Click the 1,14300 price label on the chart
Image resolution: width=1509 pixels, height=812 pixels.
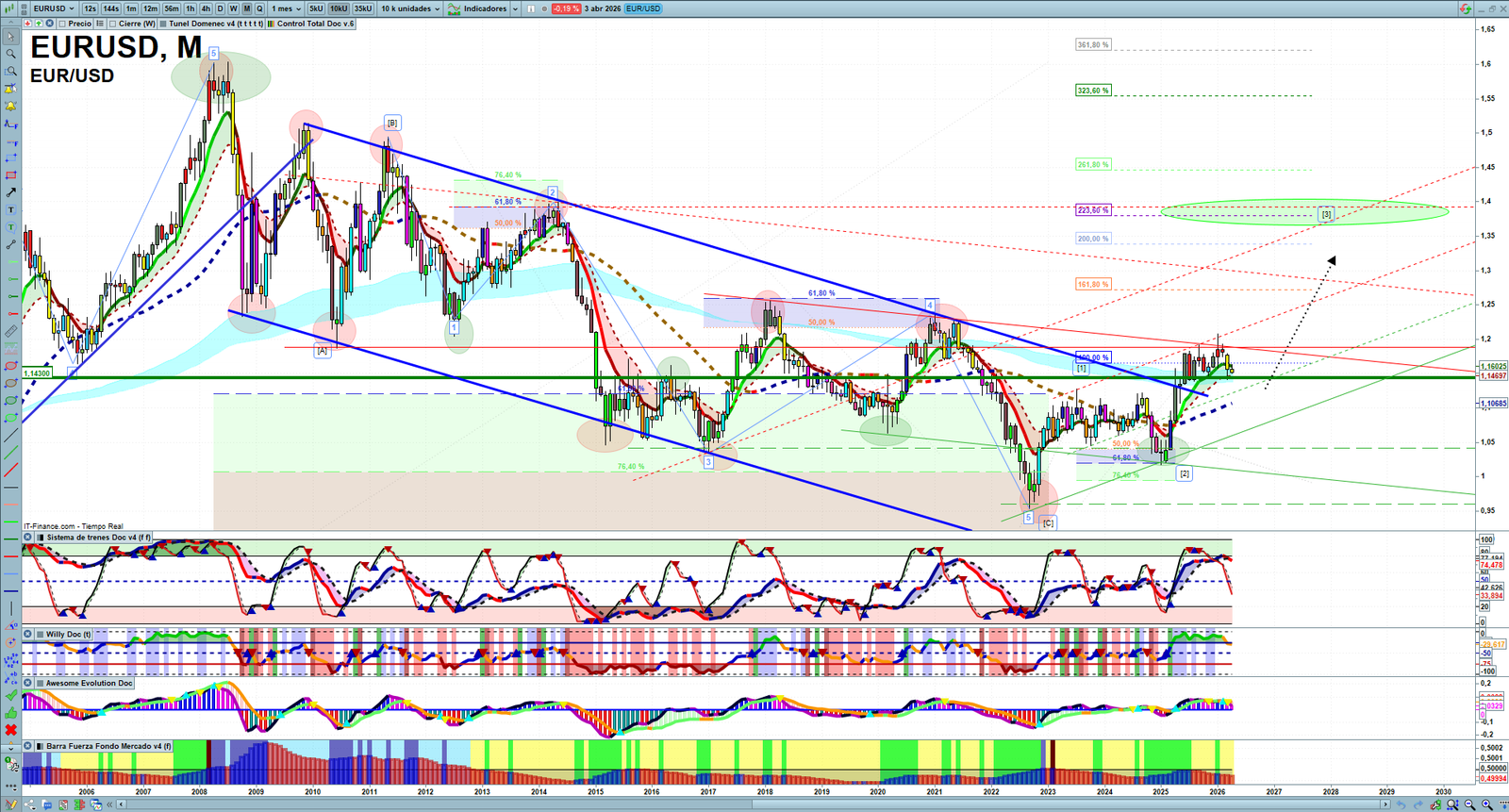pyautogui.click(x=37, y=373)
